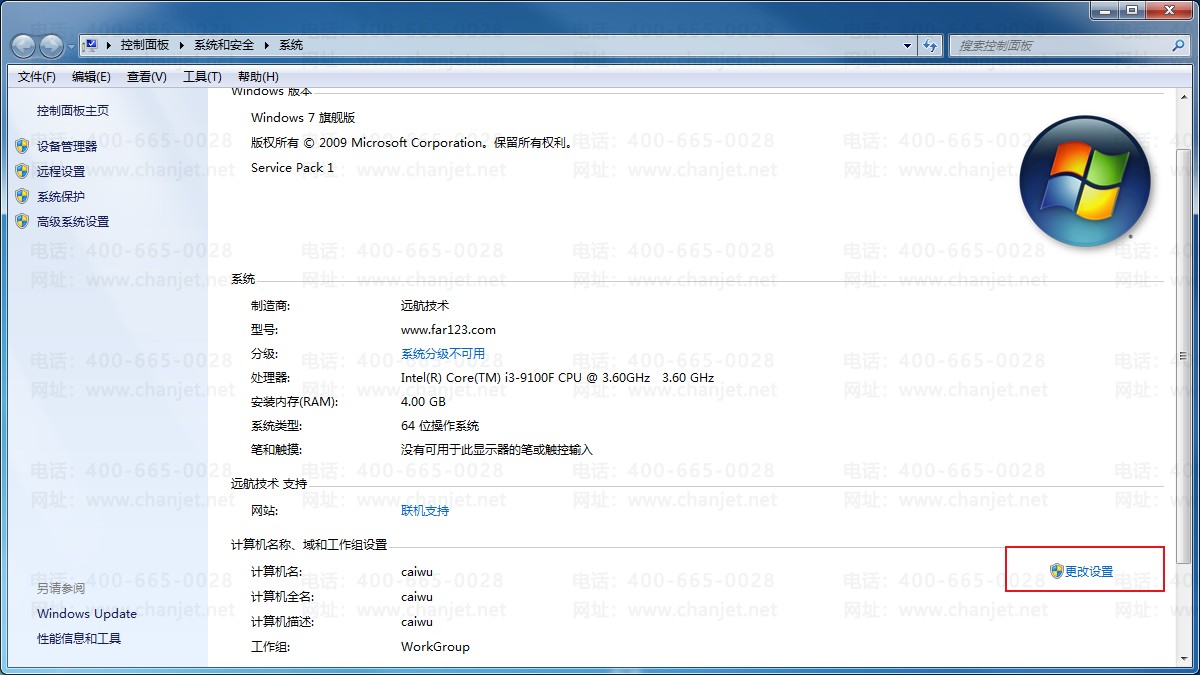The width and height of the screenshot is (1200, 675).
Task: Open 高级系统设置 from the sidebar
Action: point(73,222)
